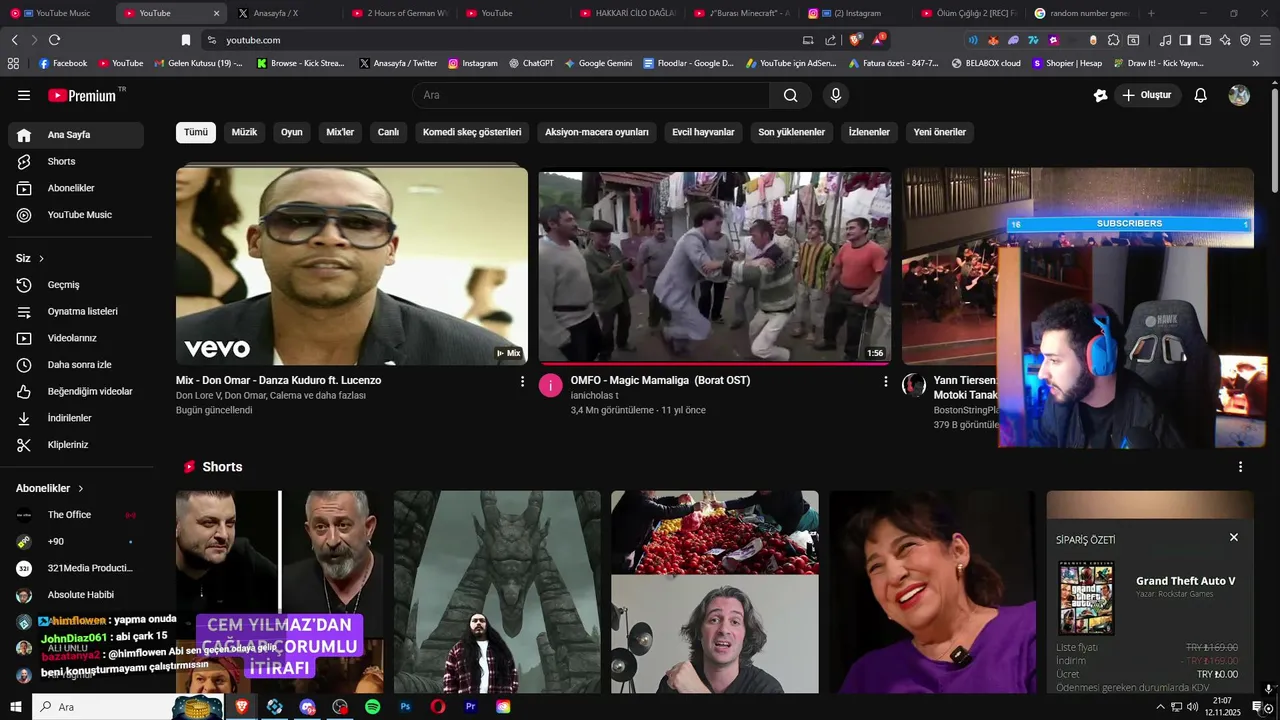1280x720 pixels.
Task: Select the Oyun filter chip
Action: click(x=291, y=132)
